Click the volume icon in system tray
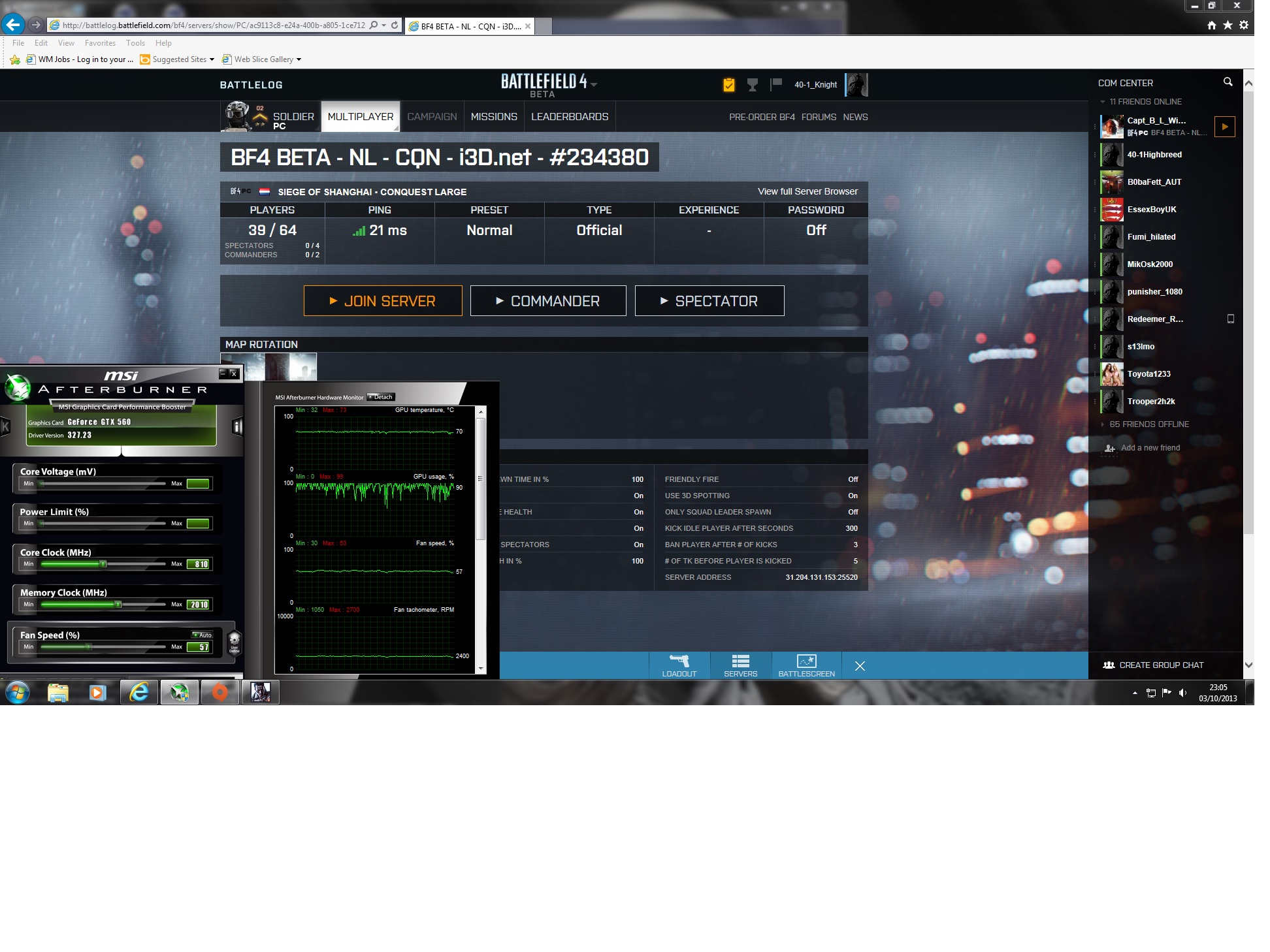The image size is (1270, 952). [x=1182, y=693]
